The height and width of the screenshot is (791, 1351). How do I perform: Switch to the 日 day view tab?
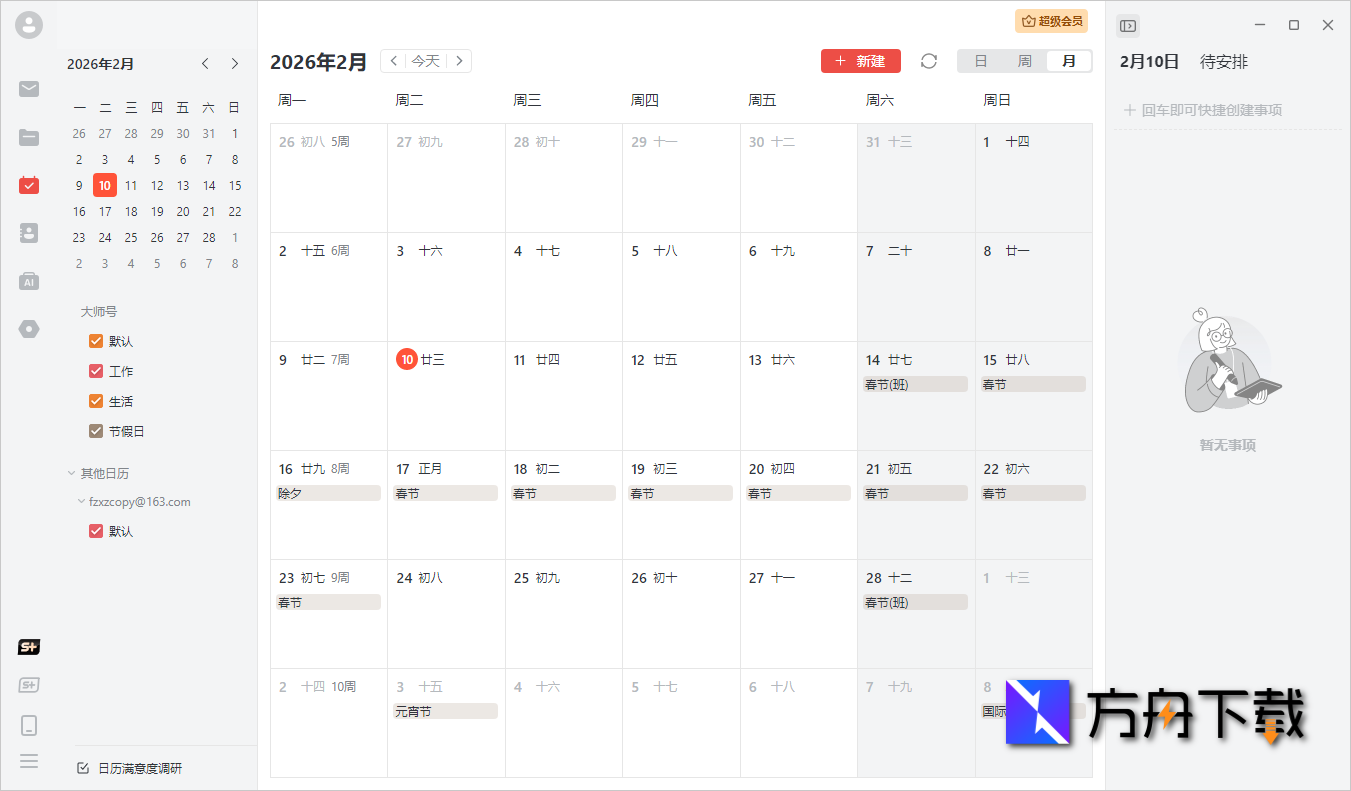pyautogui.click(x=979, y=60)
